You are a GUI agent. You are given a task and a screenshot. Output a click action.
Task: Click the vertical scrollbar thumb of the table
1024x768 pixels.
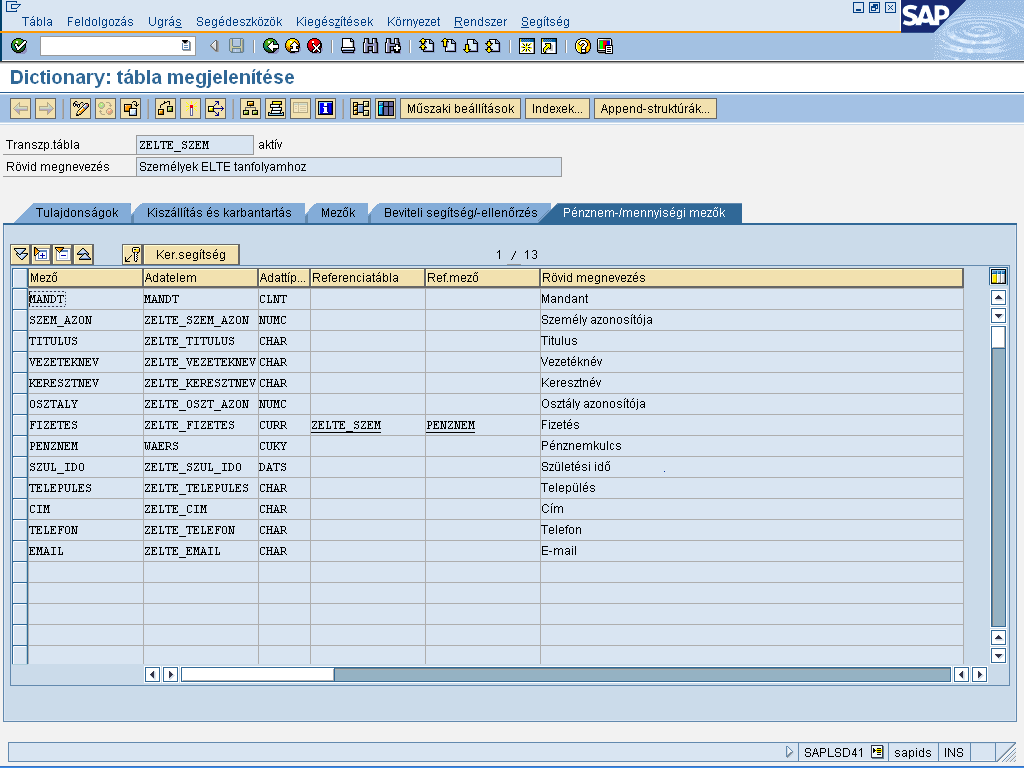(998, 337)
